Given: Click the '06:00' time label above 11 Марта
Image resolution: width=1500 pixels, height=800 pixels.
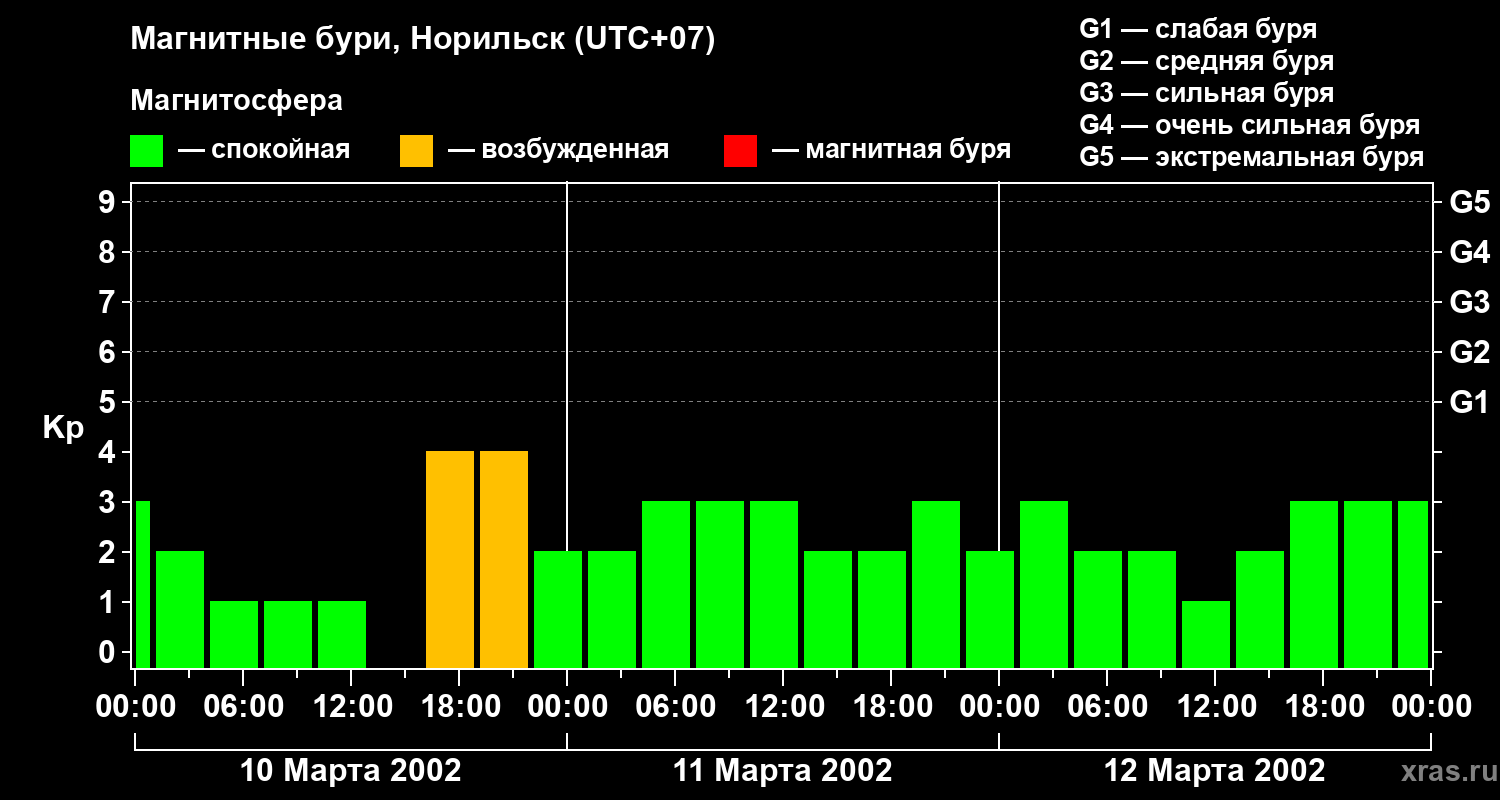Looking at the screenshot, I should click(675, 706).
